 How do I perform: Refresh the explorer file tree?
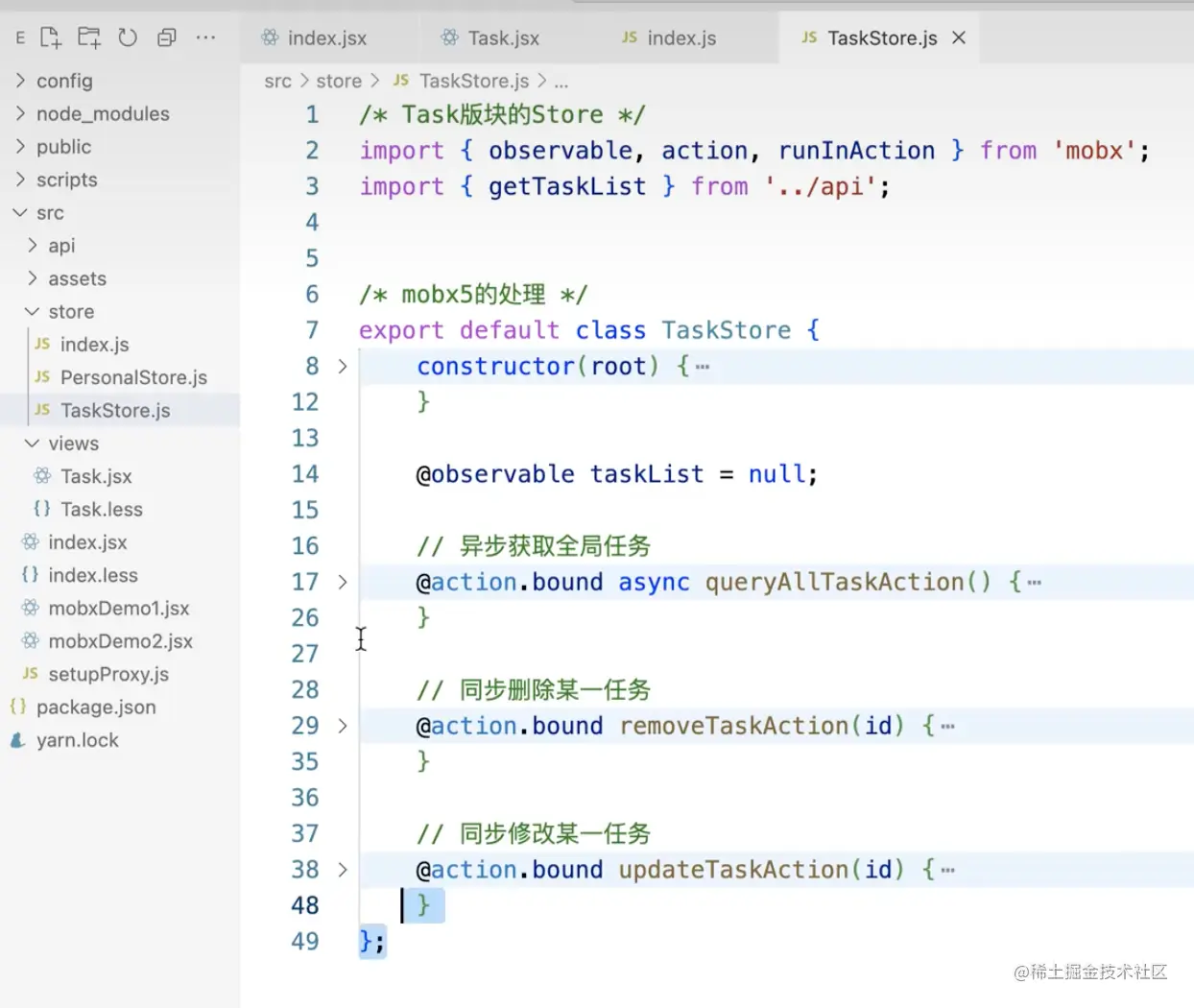tap(128, 37)
